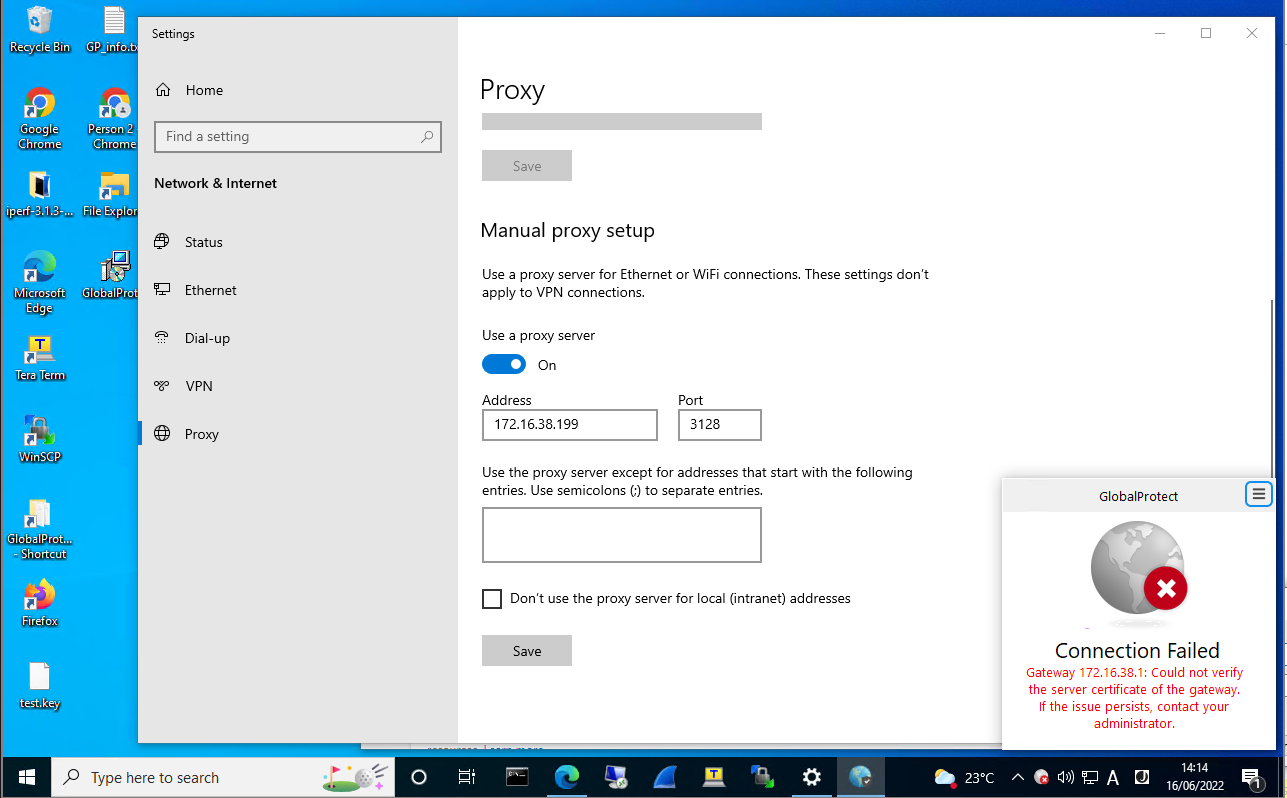Open the language input indicator
Viewport: 1287px width, 798px height.
pos(1113,777)
